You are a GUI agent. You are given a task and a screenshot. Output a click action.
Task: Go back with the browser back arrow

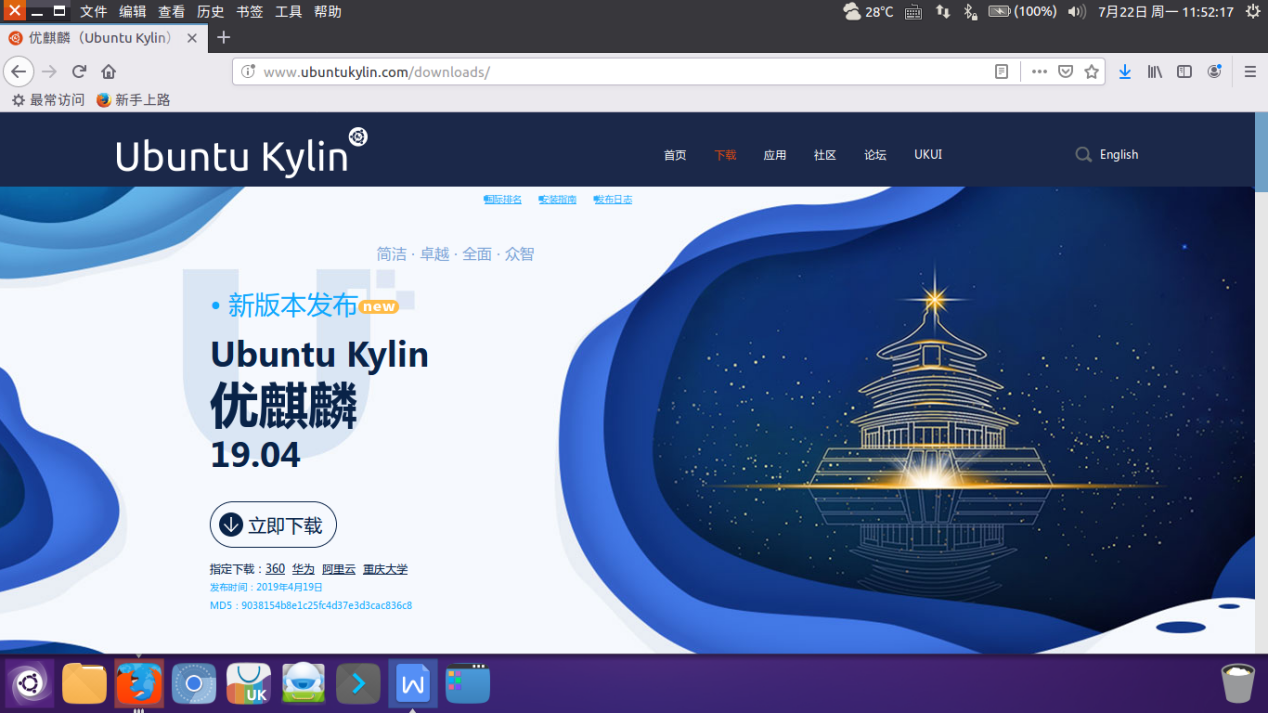coord(18,72)
